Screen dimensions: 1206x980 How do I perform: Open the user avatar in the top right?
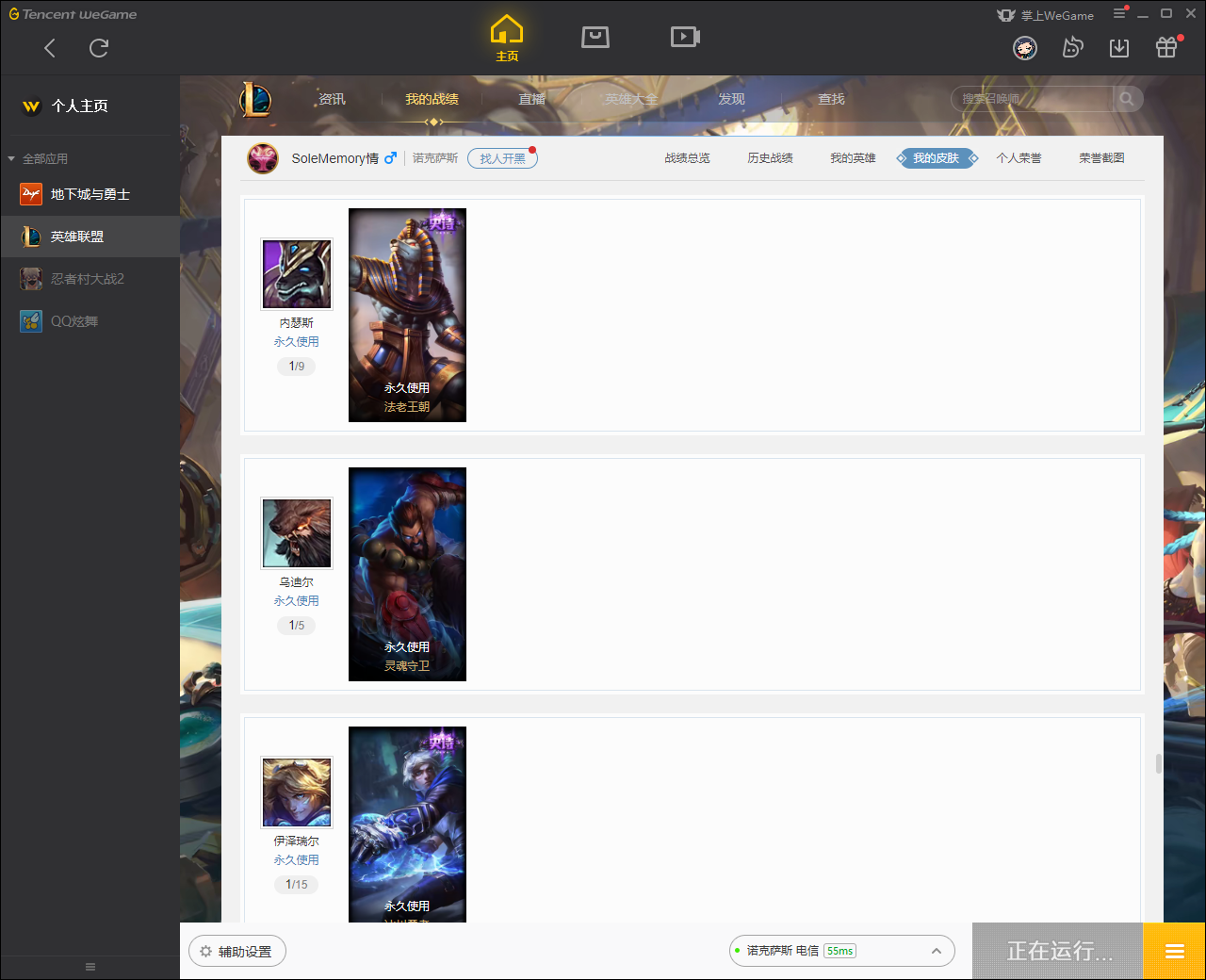1025,48
